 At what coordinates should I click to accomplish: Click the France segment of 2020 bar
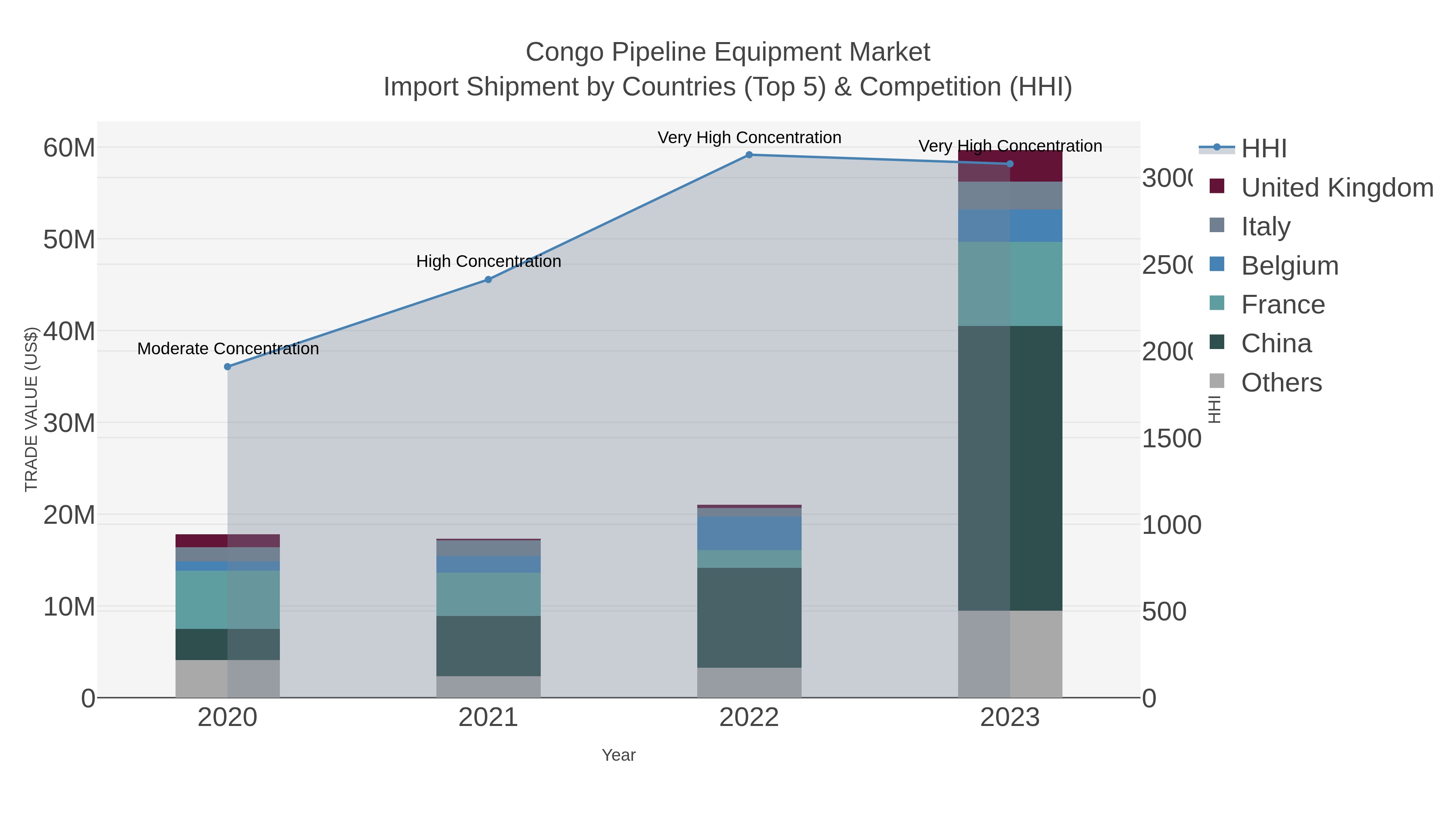tap(228, 600)
